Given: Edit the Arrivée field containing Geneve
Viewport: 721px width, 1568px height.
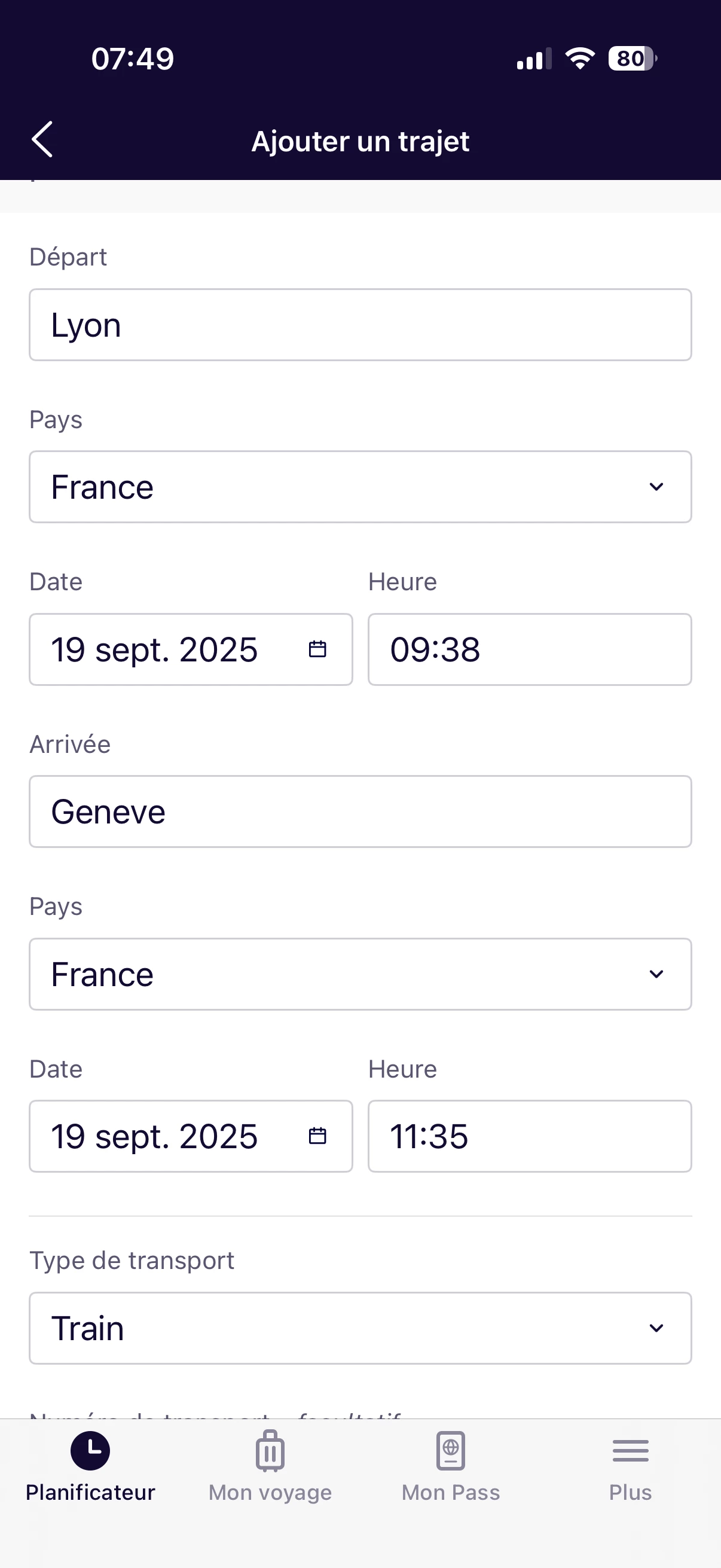Looking at the screenshot, I should pyautogui.click(x=360, y=812).
